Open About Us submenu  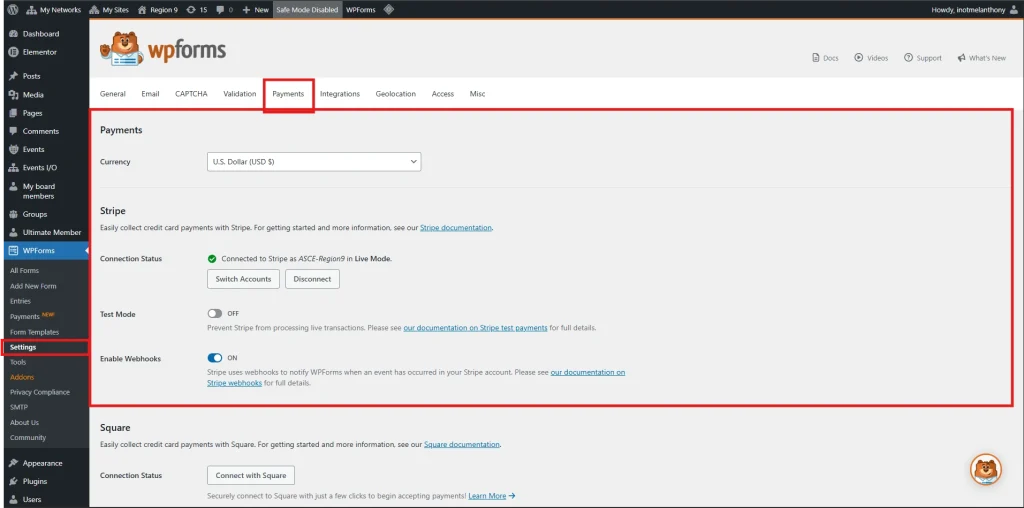(25, 422)
